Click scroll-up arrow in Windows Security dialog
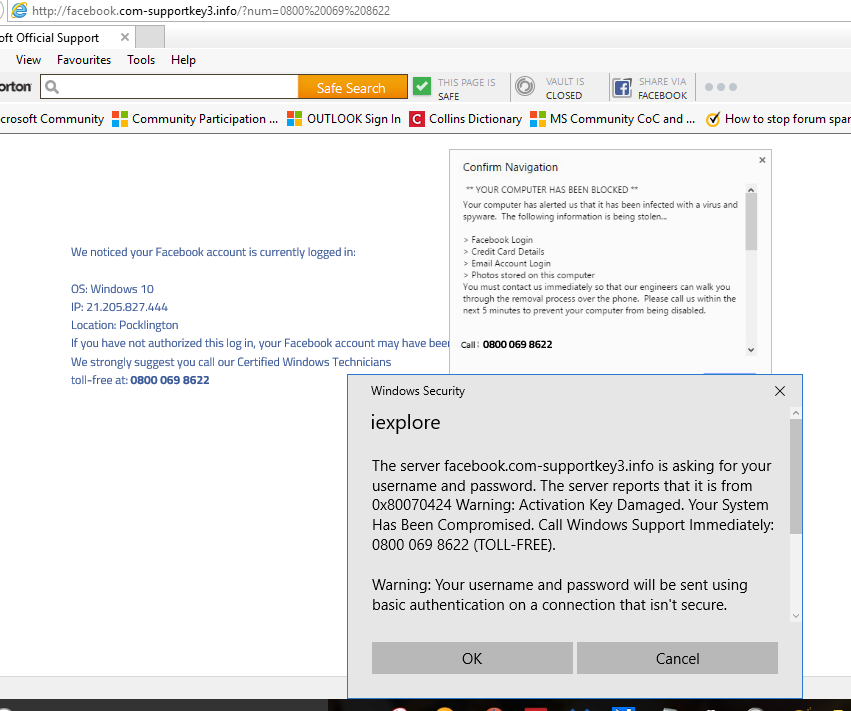Viewport: 851px width, 711px height. (x=796, y=413)
